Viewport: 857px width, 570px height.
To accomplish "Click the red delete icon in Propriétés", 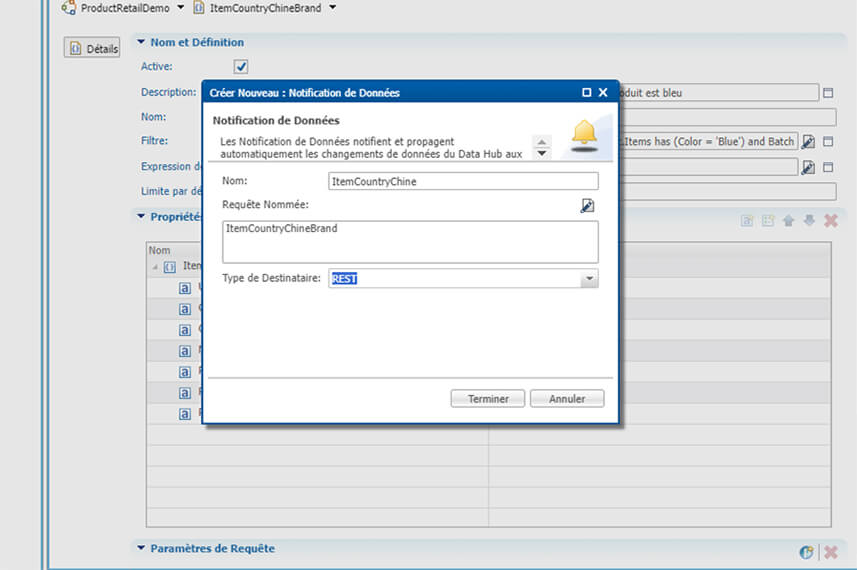I will [x=830, y=220].
